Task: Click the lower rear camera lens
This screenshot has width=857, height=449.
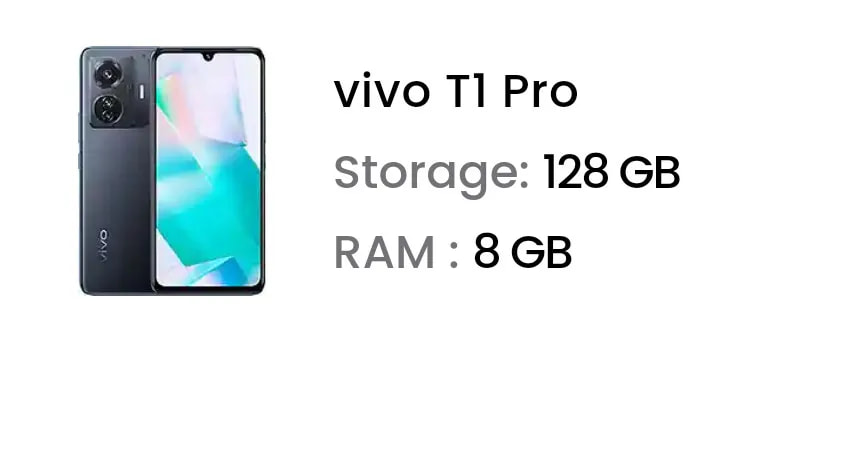Action: 107,109
